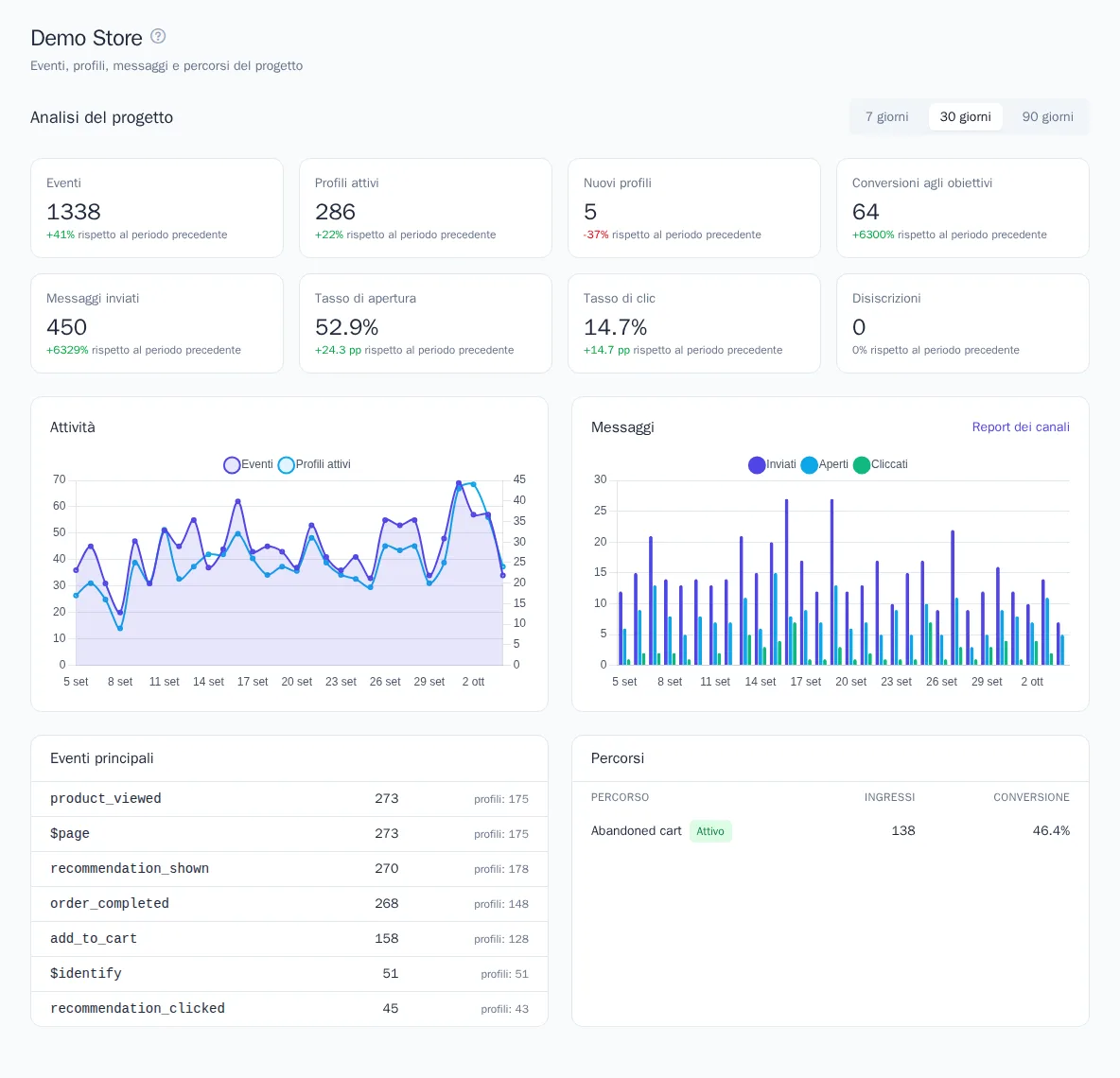Image resolution: width=1120 pixels, height=1078 pixels.
Task: Toggle the Cliccati legend series
Action: (x=880, y=464)
